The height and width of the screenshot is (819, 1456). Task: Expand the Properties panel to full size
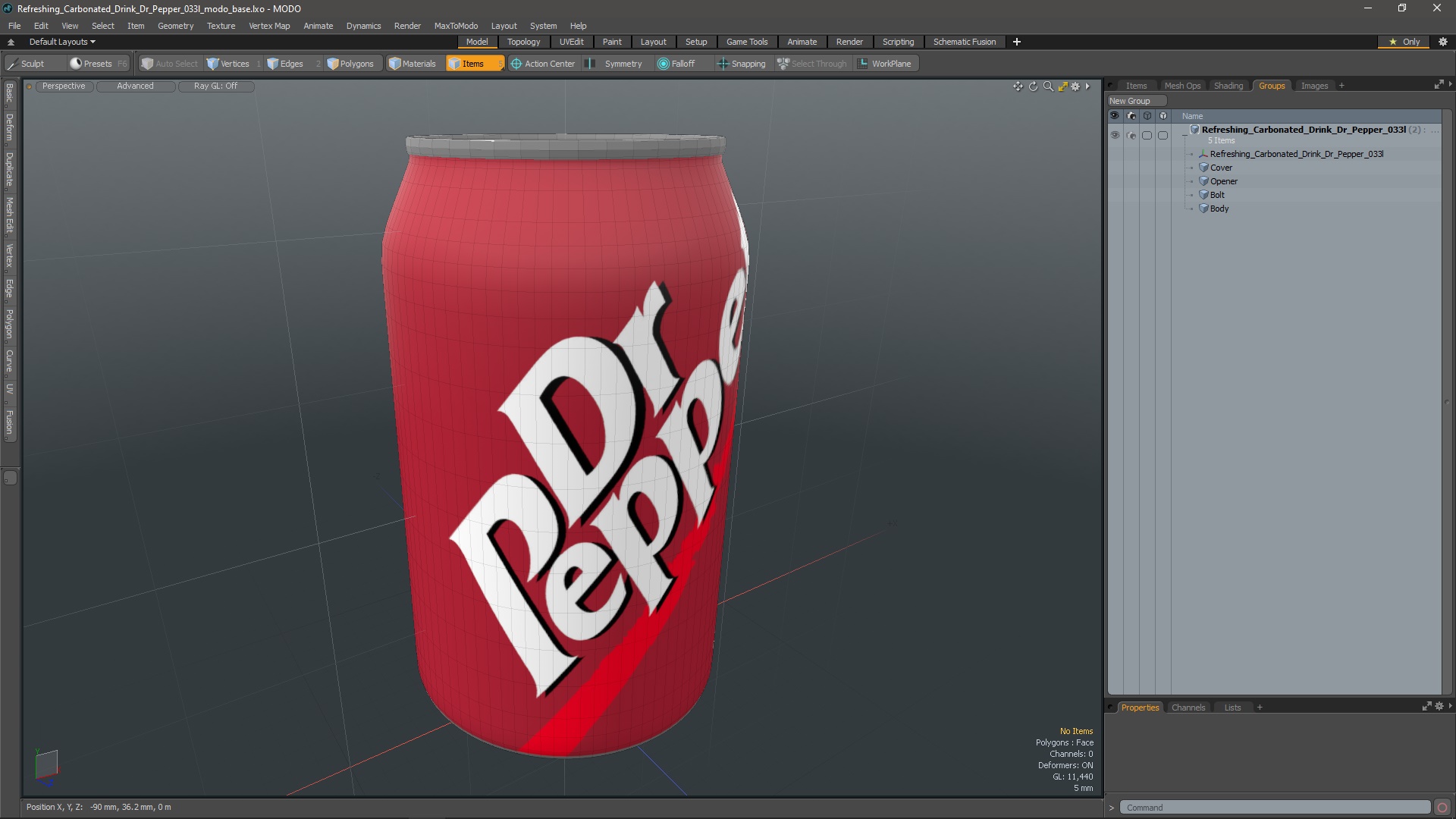[1426, 706]
